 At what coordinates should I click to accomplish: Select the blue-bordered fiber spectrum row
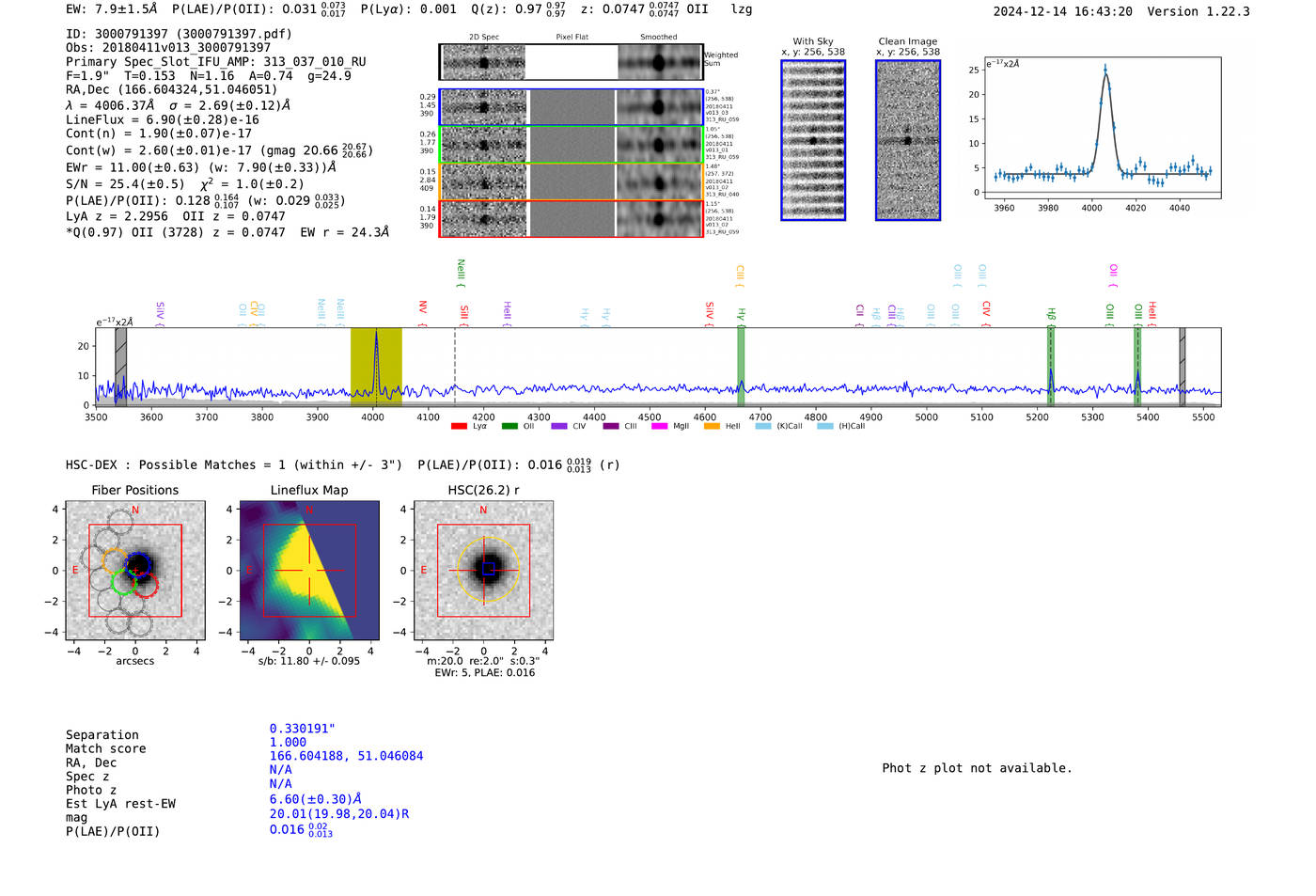point(571,107)
